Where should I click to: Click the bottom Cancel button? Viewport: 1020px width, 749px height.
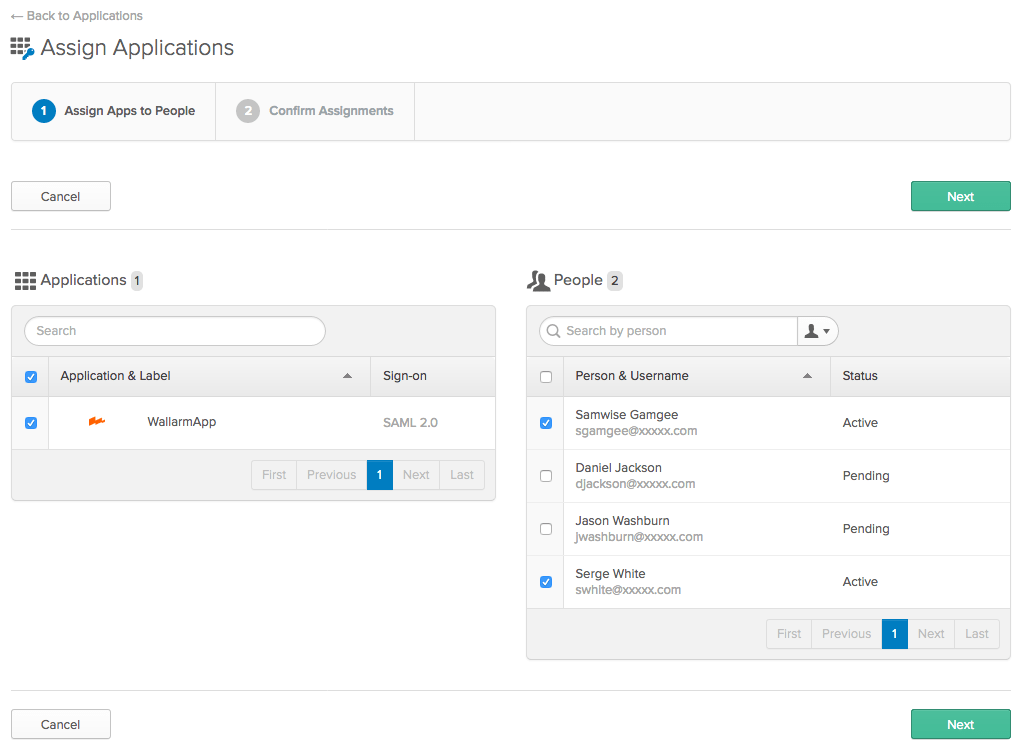click(61, 724)
